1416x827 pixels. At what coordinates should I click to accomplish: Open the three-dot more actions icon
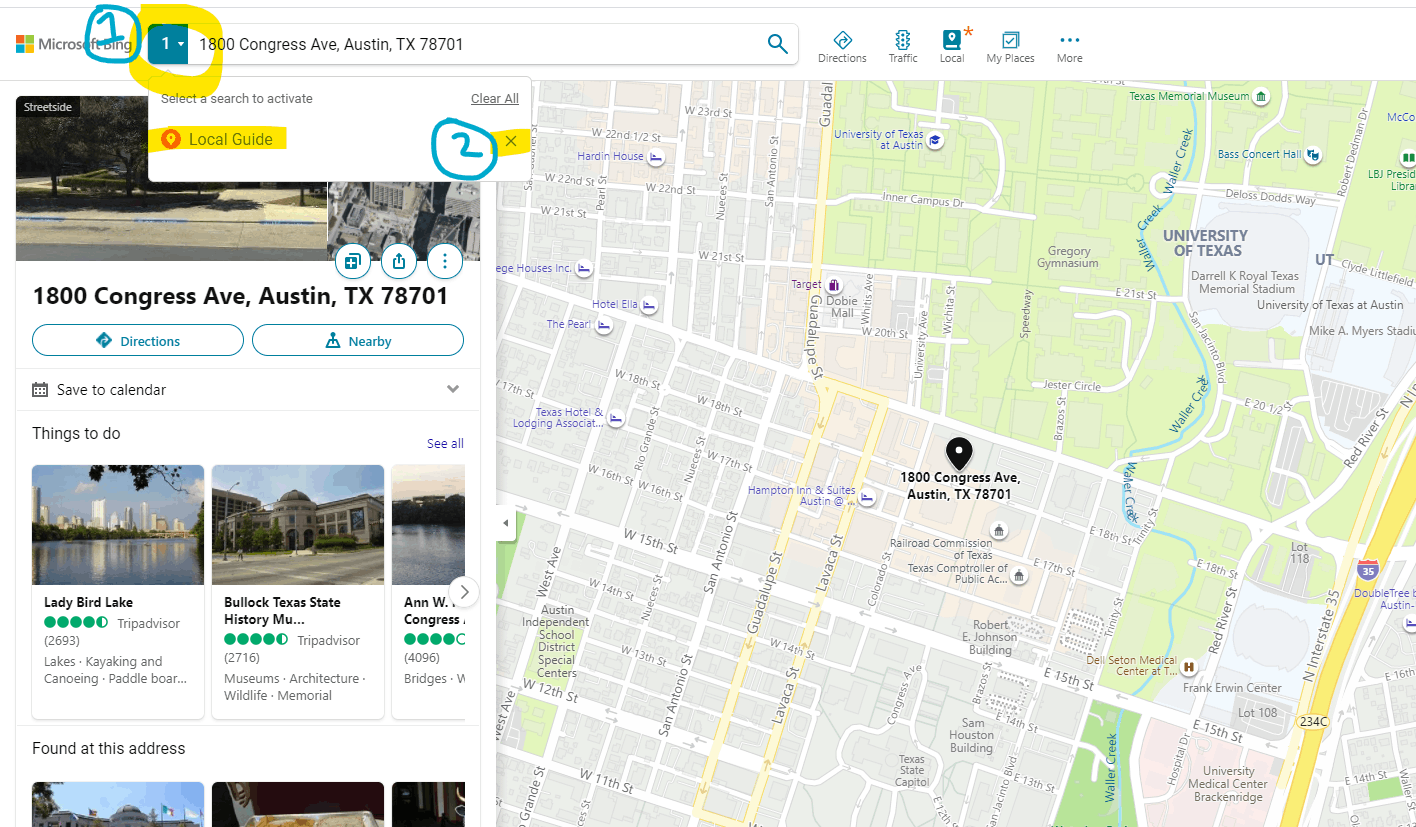444,262
